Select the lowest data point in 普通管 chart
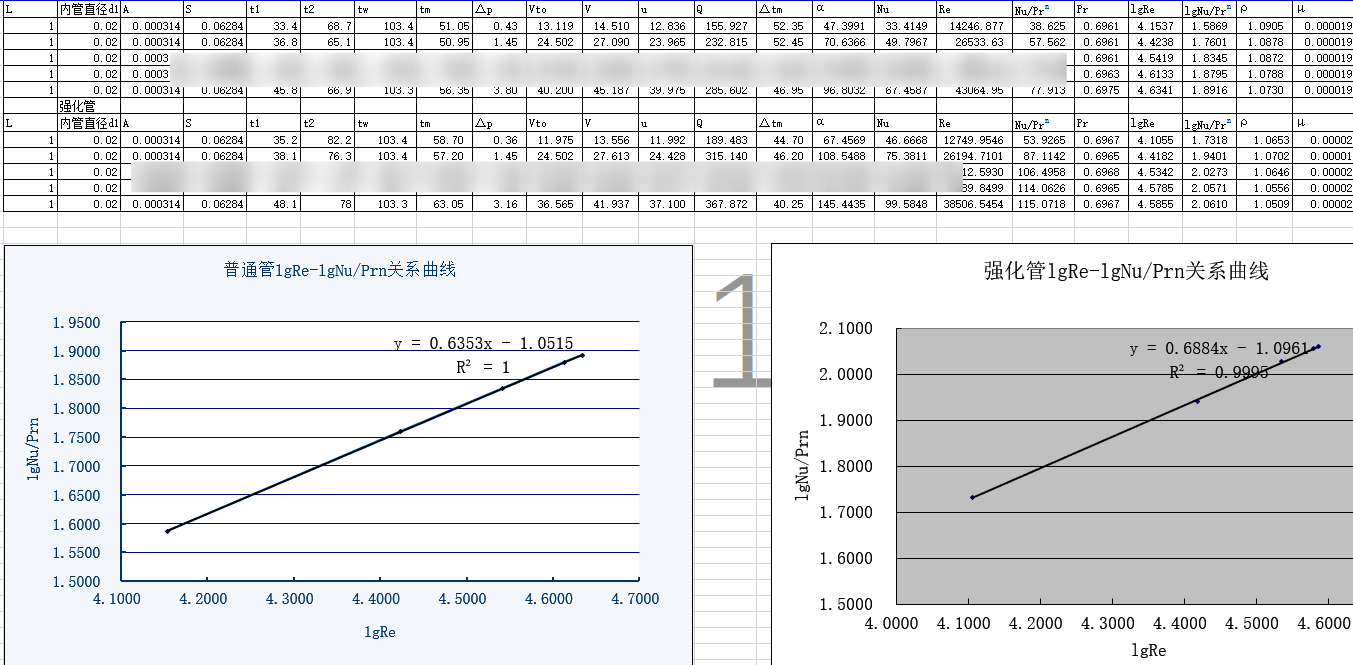1353x665 pixels. [x=167, y=531]
